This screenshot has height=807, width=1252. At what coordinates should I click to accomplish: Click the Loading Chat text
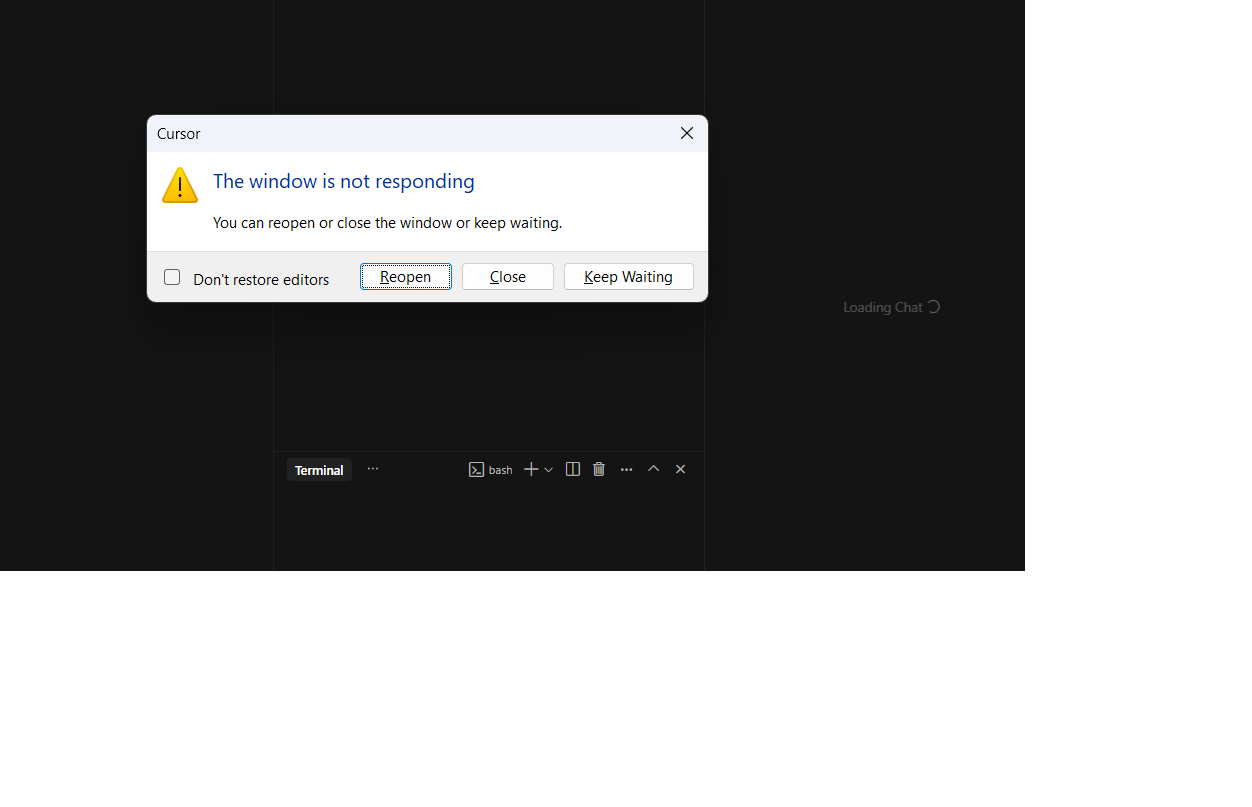tap(882, 307)
